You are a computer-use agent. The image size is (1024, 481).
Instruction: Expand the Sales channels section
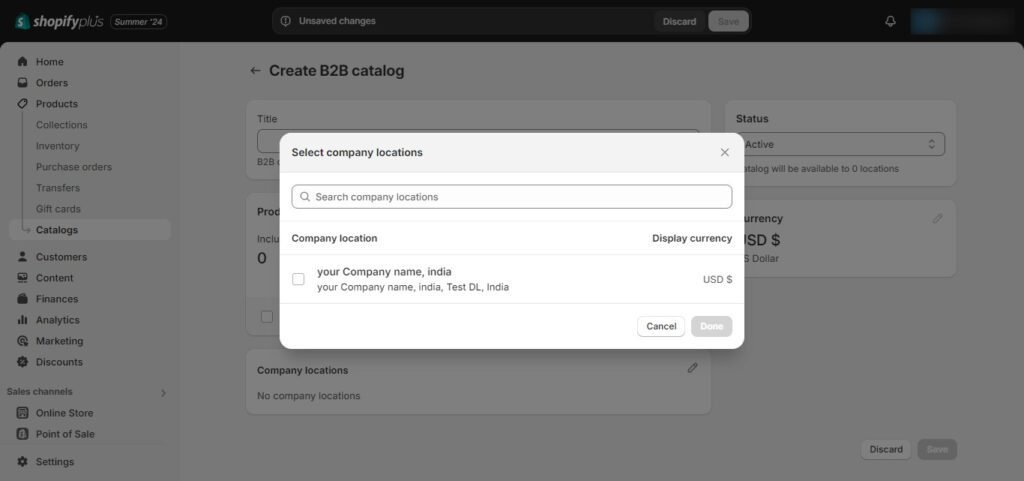(163, 393)
